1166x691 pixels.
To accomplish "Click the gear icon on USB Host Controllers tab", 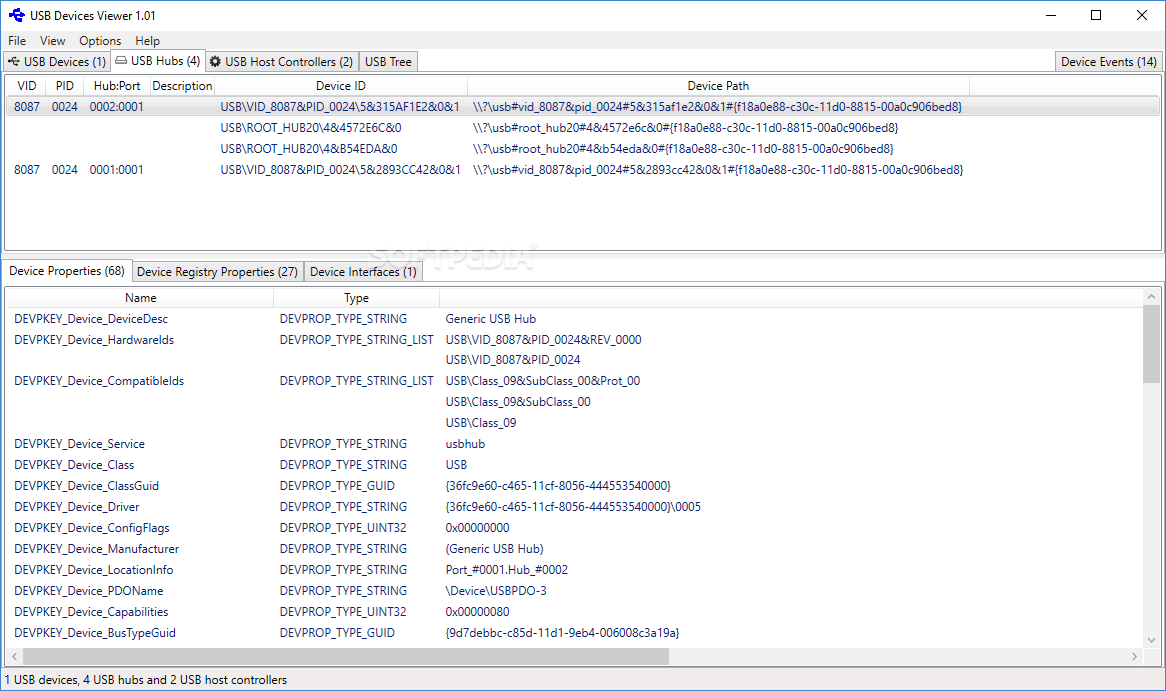I will [216, 61].
